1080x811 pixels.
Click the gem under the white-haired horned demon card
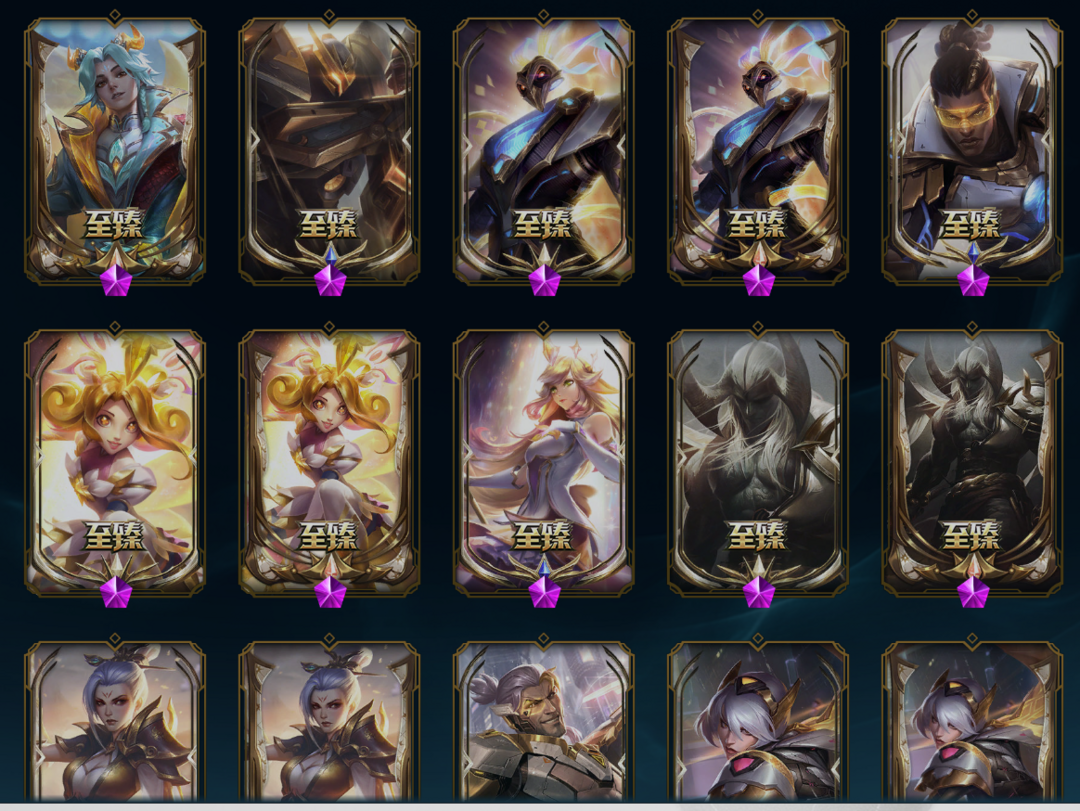point(758,593)
